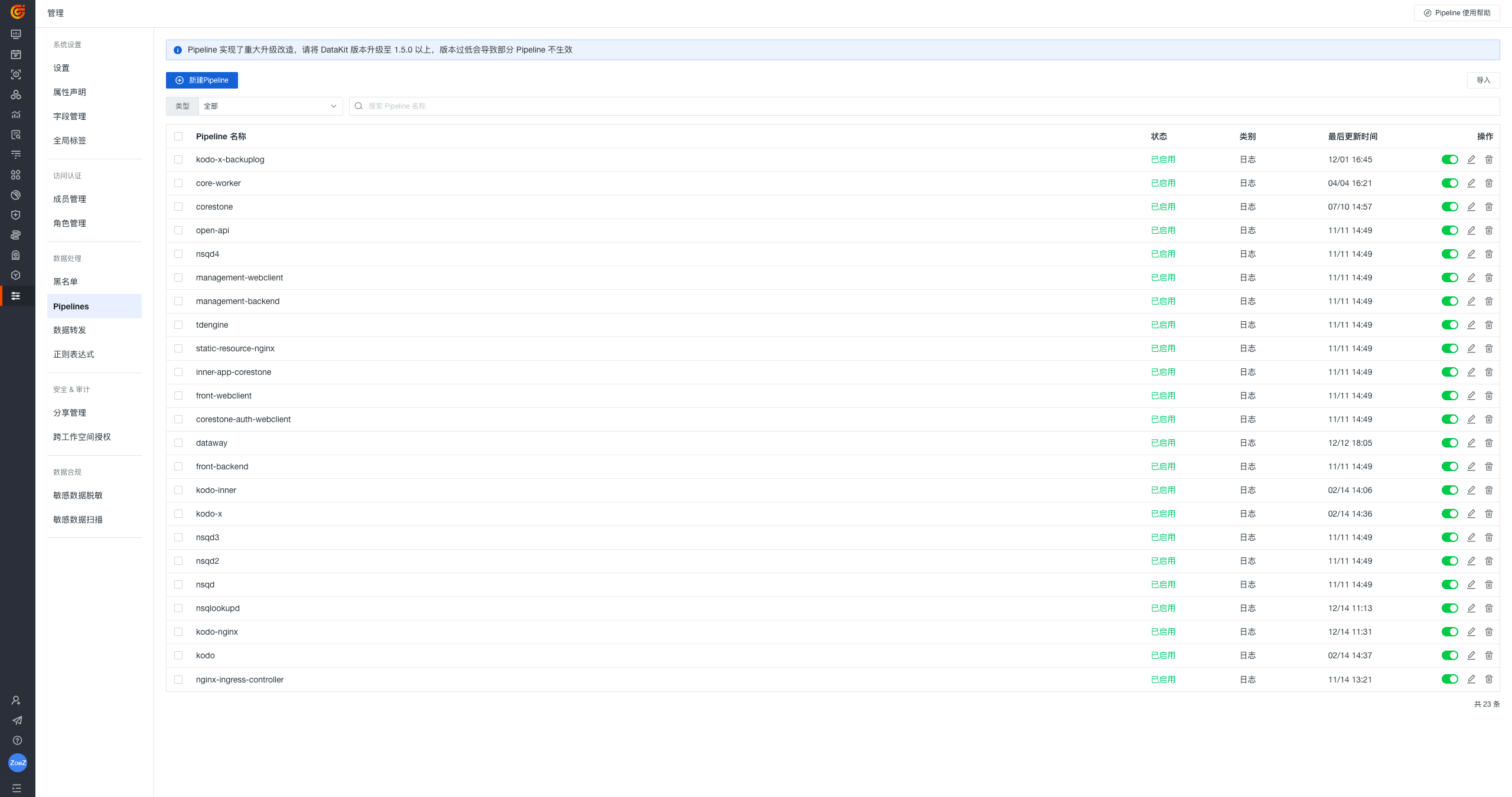Screen dimensions: 1512x797
Task: Disable the corestone pipeline toggle switch
Action: (1449, 207)
